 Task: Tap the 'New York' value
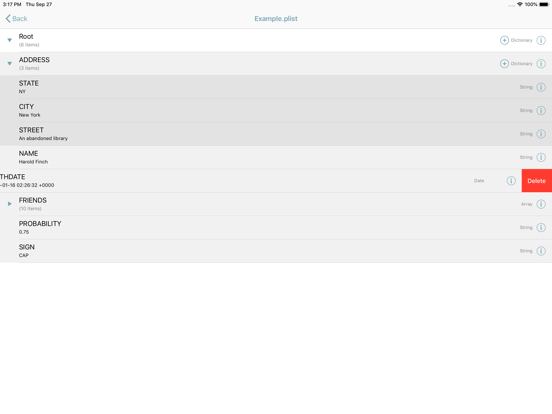(30, 115)
